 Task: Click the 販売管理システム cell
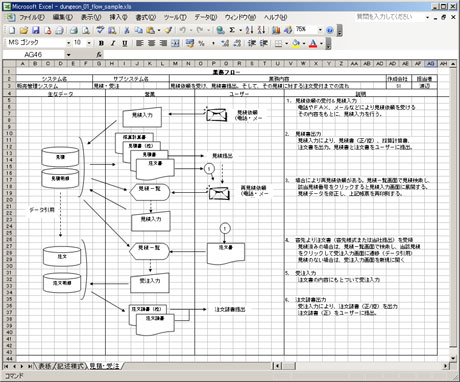click(54, 86)
